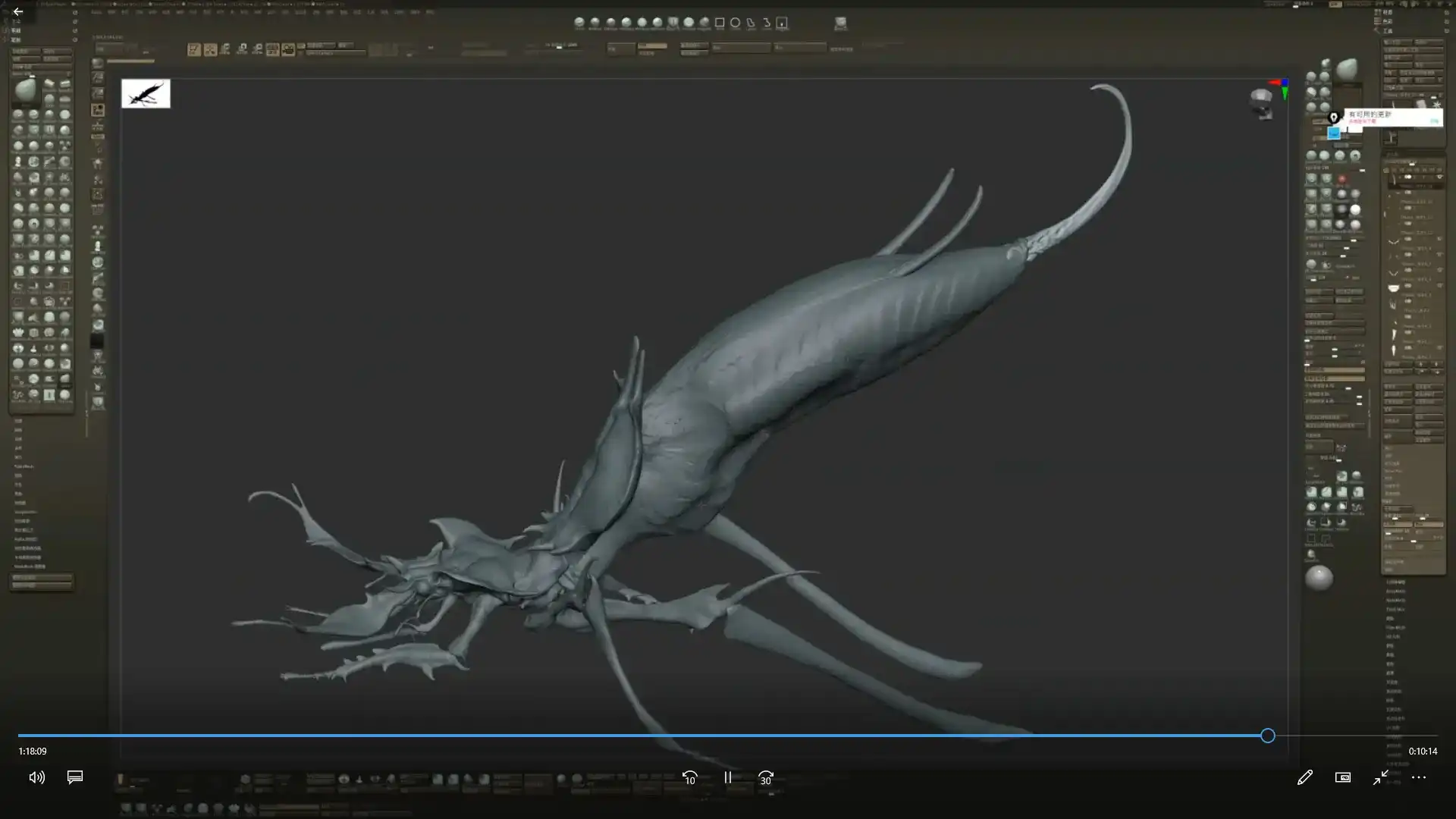Screen dimensions: 1456x819
Task: Pause the video playback
Action: (x=728, y=777)
